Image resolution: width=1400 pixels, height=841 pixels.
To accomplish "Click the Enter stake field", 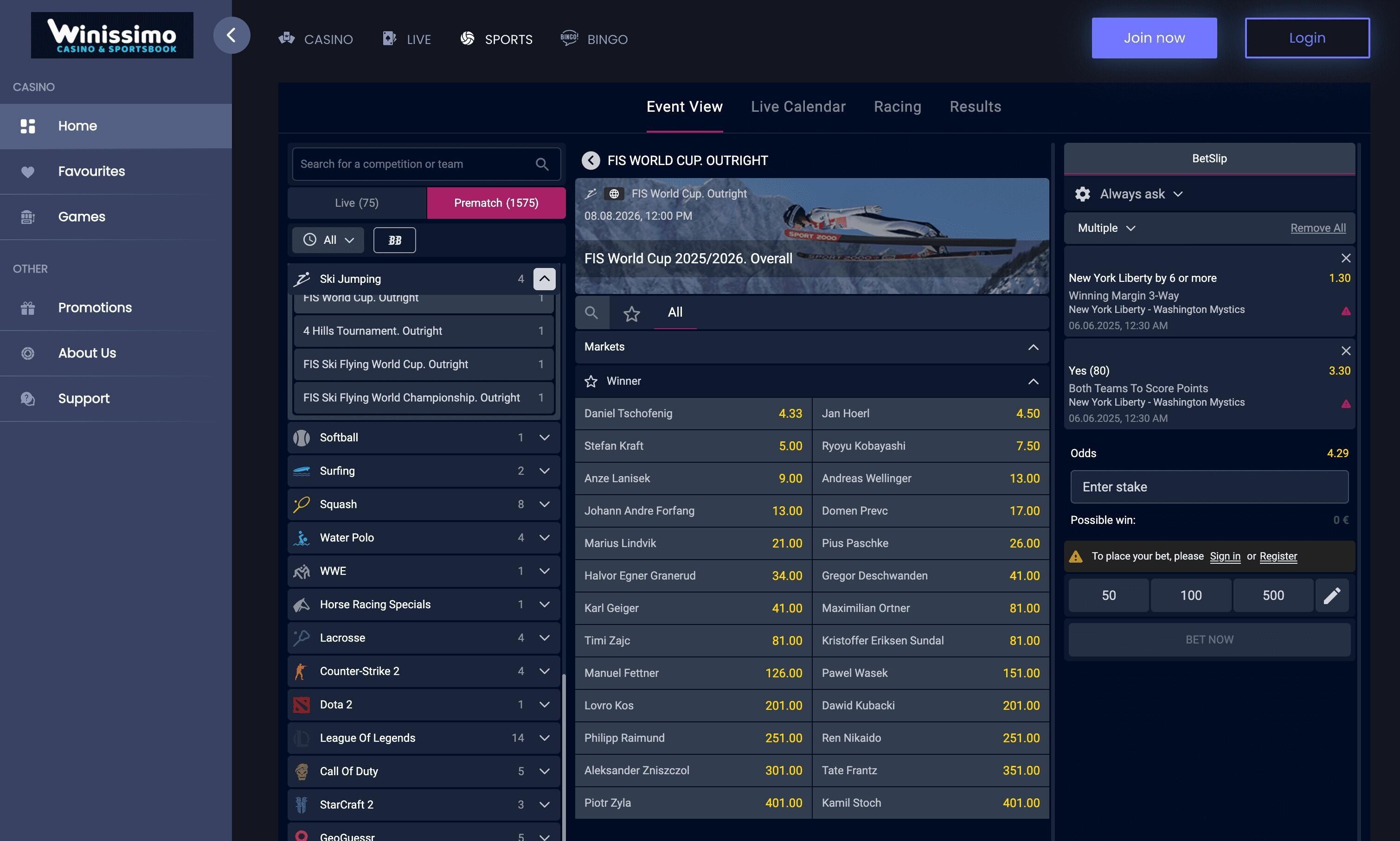I will pyautogui.click(x=1209, y=487).
